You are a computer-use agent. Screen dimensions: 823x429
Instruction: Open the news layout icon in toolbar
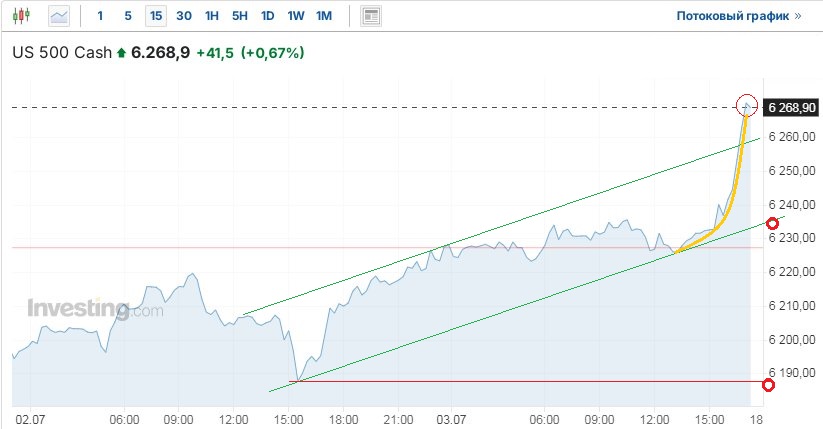click(x=371, y=16)
